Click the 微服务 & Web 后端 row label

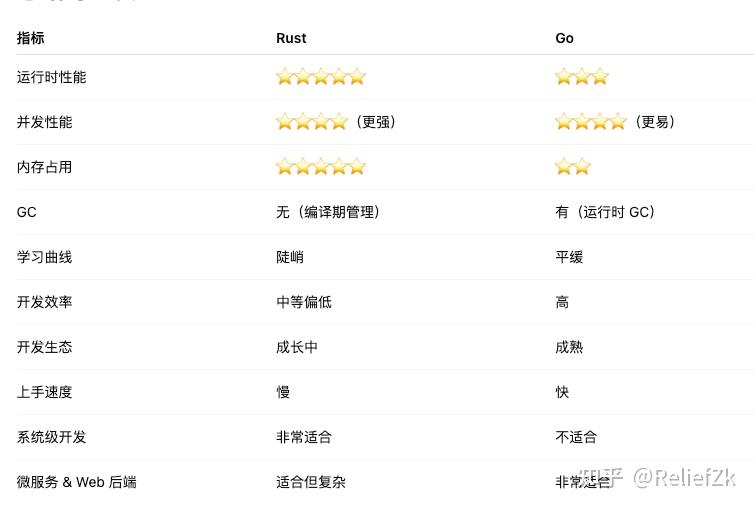[76, 482]
